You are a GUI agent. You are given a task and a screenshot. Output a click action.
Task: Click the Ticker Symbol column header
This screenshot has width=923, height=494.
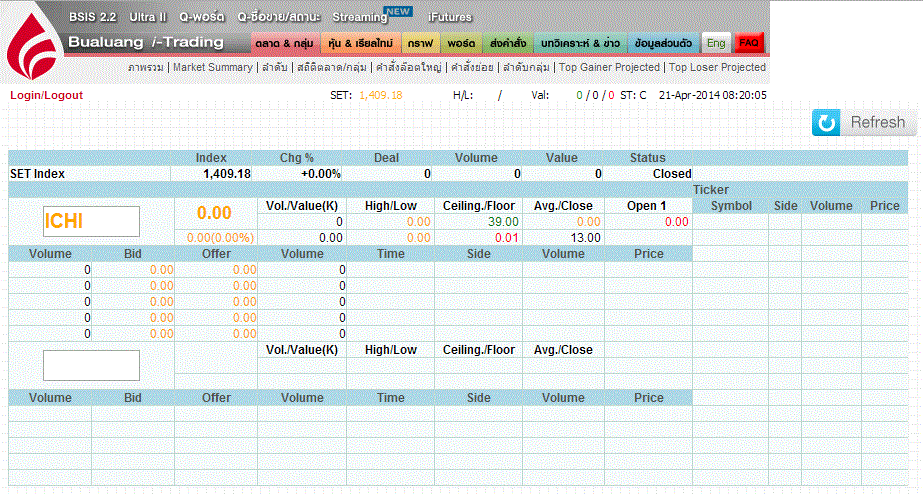[x=731, y=206]
